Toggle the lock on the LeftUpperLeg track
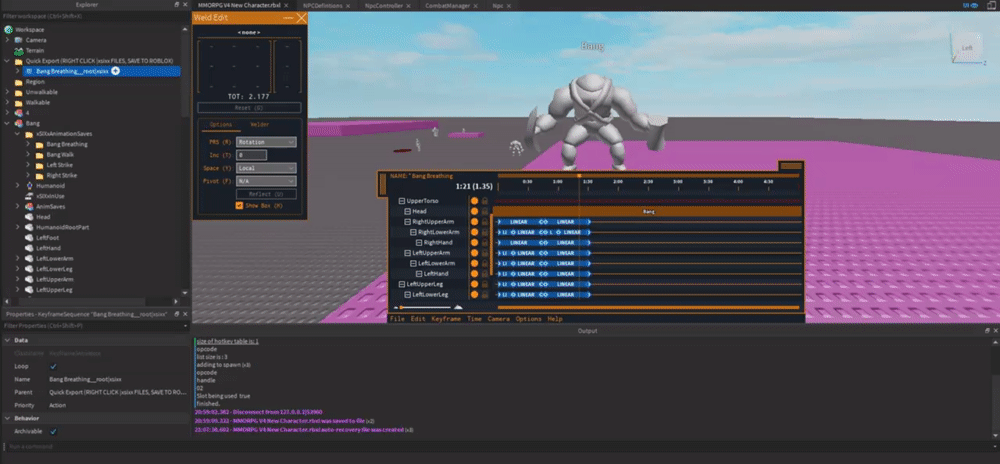The image size is (1000, 464). tap(484, 284)
